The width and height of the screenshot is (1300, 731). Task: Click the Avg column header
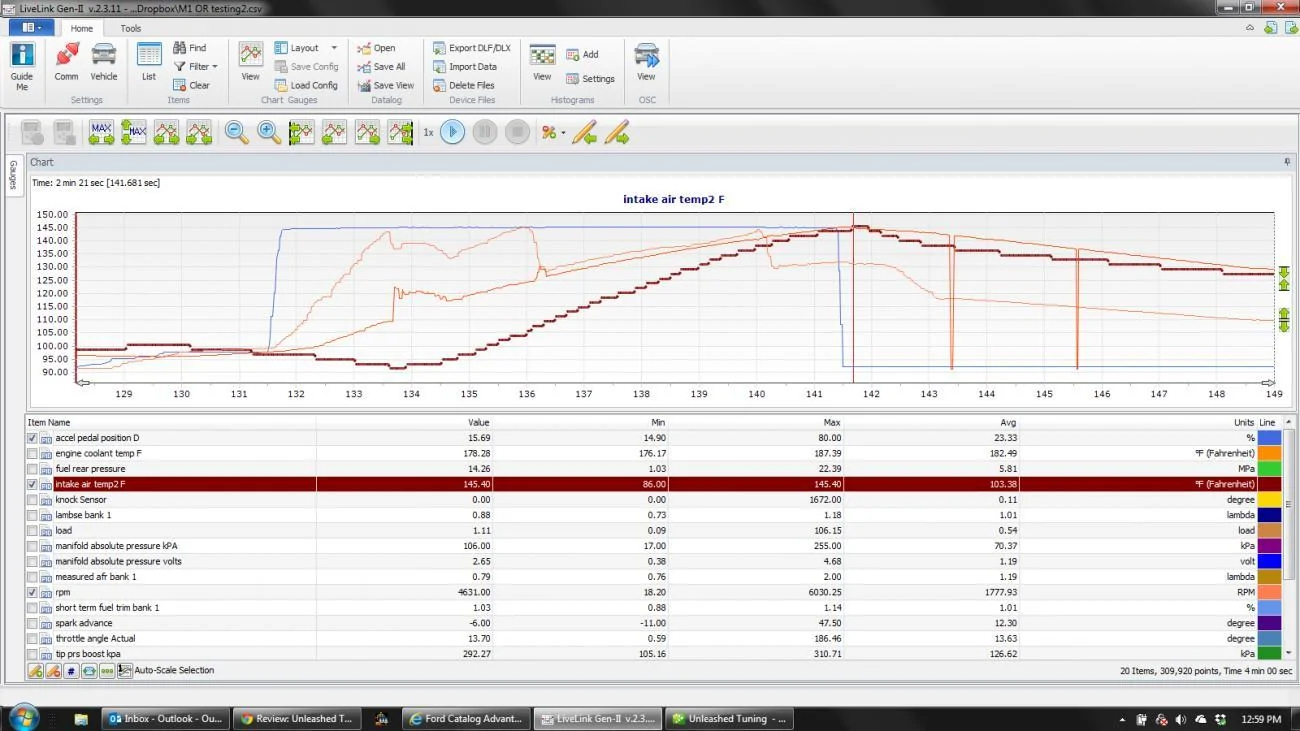click(931, 423)
